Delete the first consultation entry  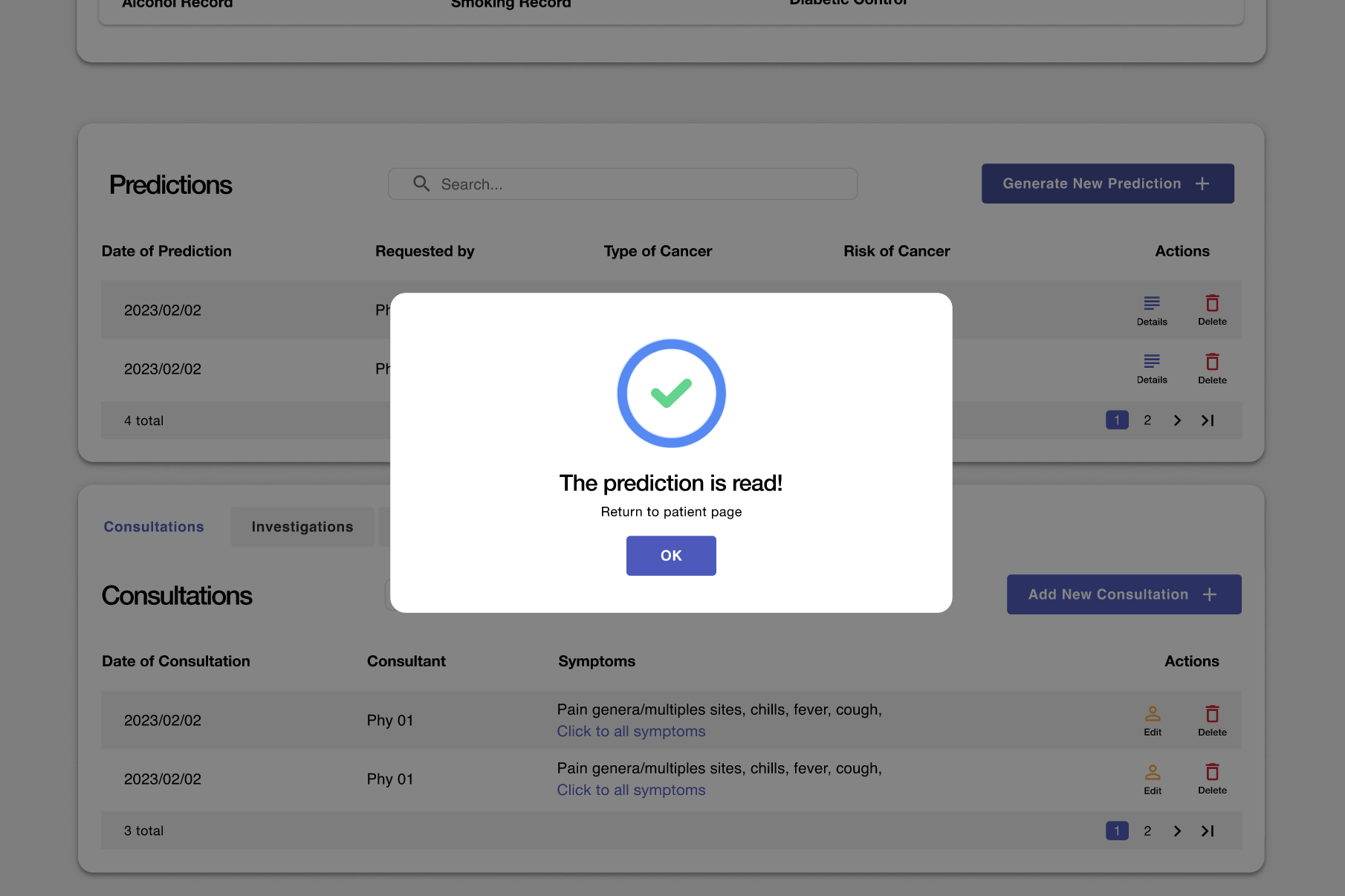(x=1211, y=721)
